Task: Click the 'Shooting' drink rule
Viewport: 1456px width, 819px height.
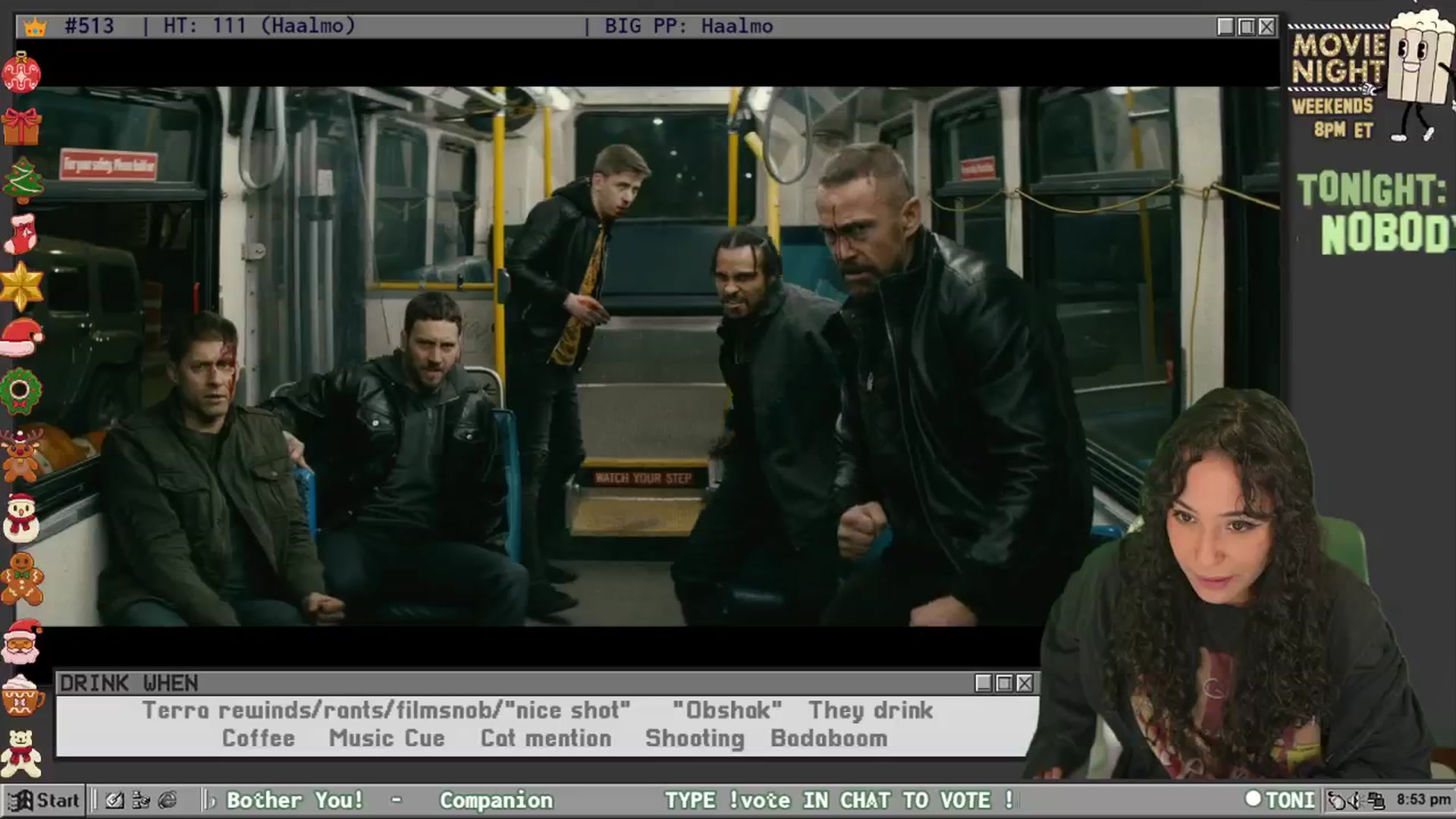Action: [695, 739]
